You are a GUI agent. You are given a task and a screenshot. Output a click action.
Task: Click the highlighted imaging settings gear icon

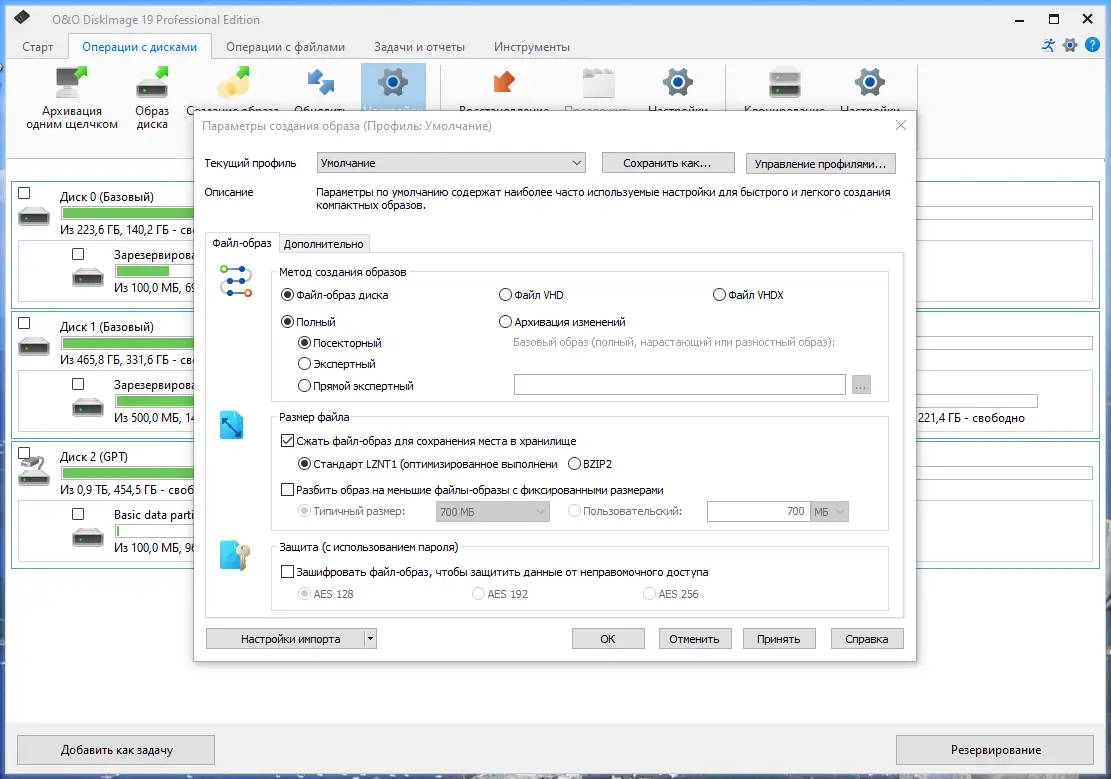click(x=393, y=83)
